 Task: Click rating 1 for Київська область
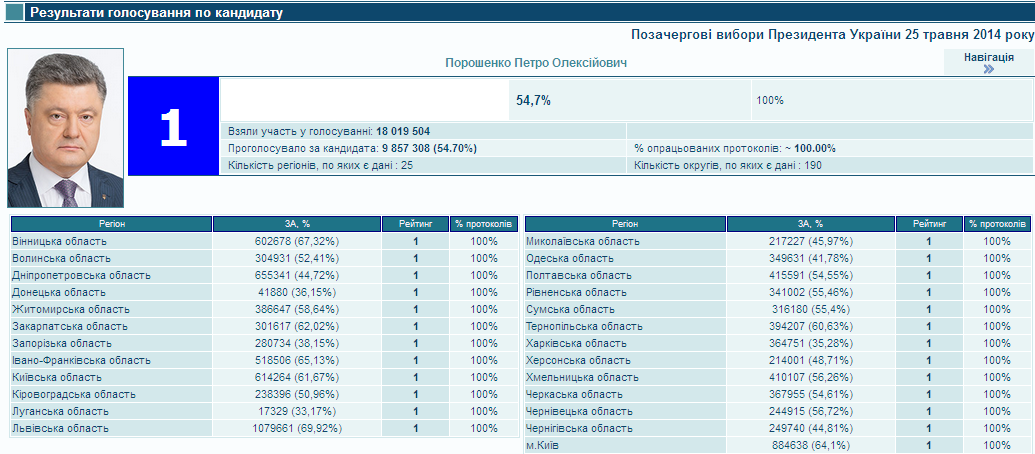tap(415, 377)
